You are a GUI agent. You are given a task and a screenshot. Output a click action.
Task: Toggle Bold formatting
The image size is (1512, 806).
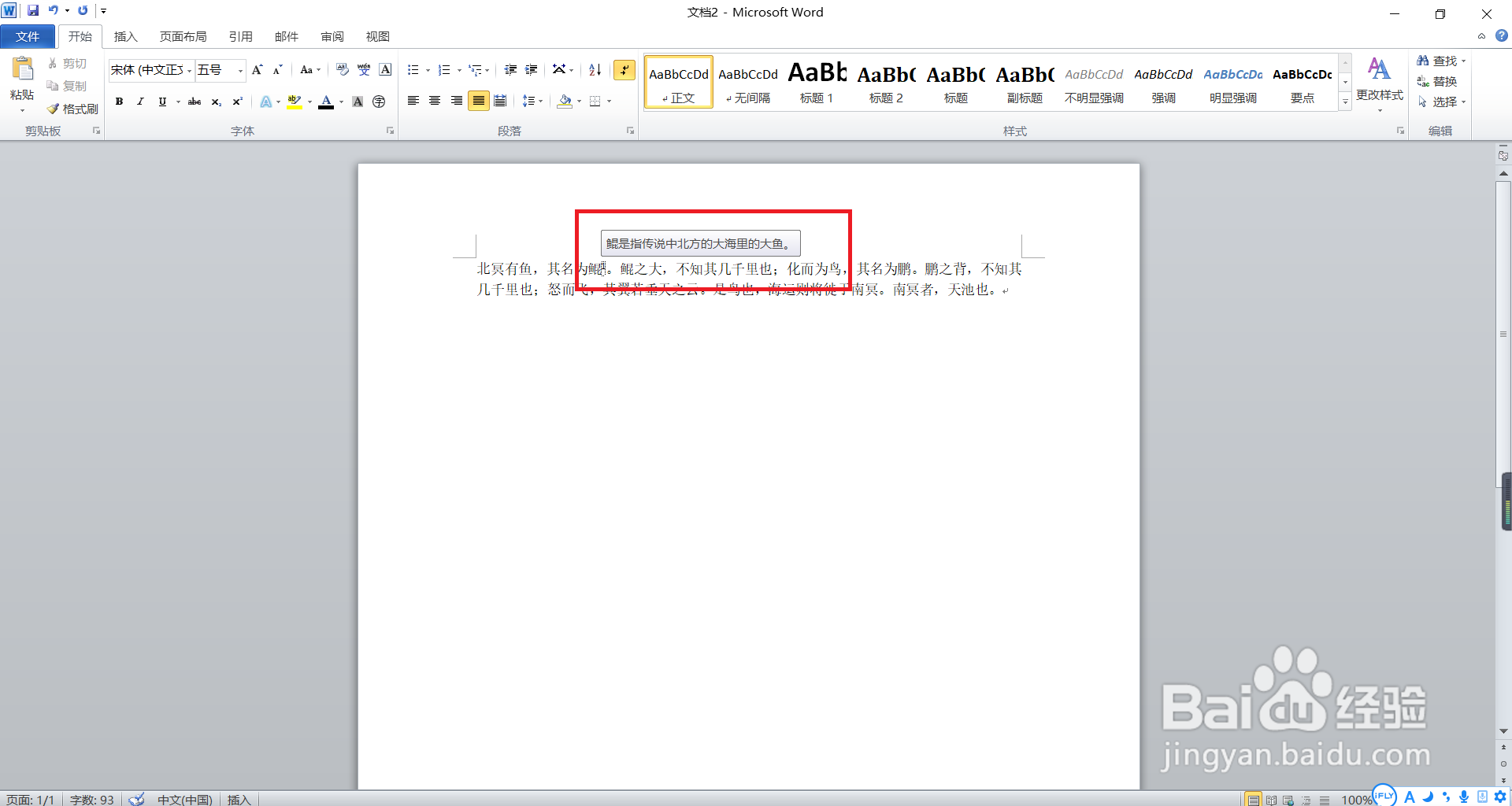tap(119, 102)
